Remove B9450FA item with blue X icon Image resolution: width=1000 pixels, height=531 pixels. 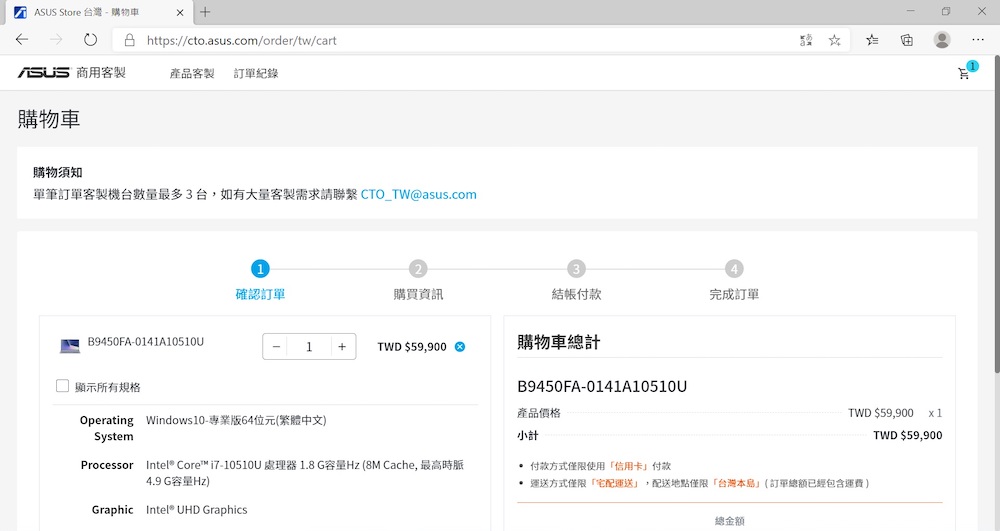pyautogui.click(x=460, y=347)
